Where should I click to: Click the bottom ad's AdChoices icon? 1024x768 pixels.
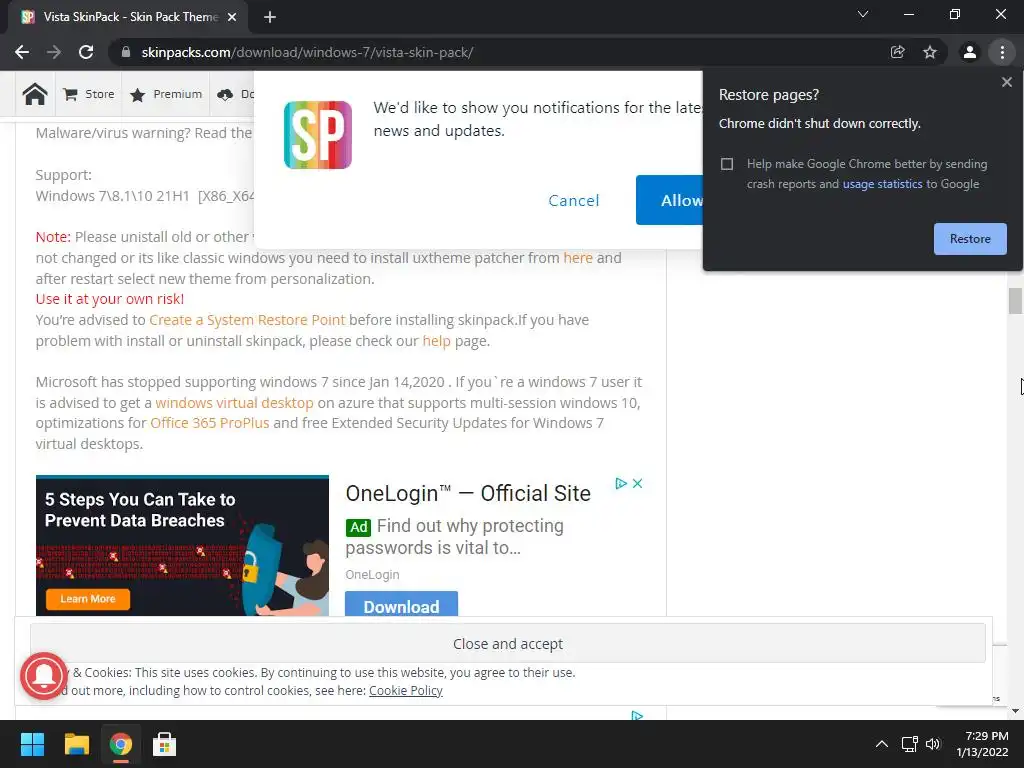[637, 716]
